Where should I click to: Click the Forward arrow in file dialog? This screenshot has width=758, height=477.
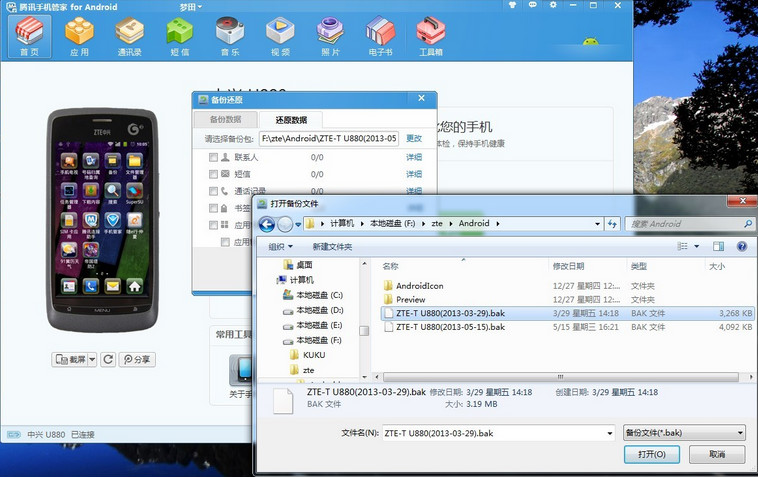pyautogui.click(x=285, y=224)
